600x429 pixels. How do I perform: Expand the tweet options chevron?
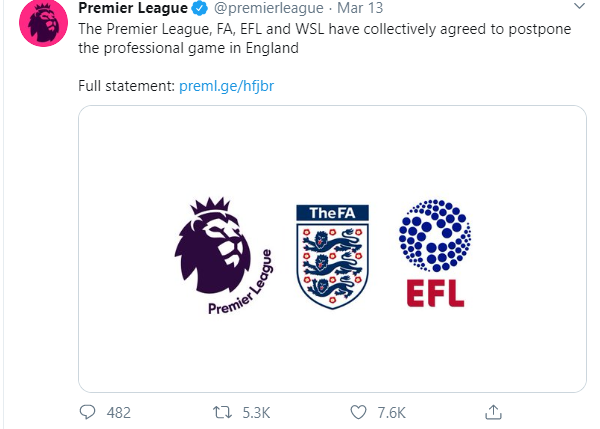click(x=580, y=6)
